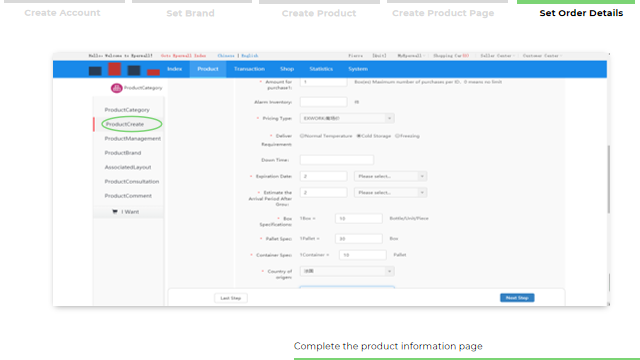Open ProductComment in sidebar

coord(128,196)
